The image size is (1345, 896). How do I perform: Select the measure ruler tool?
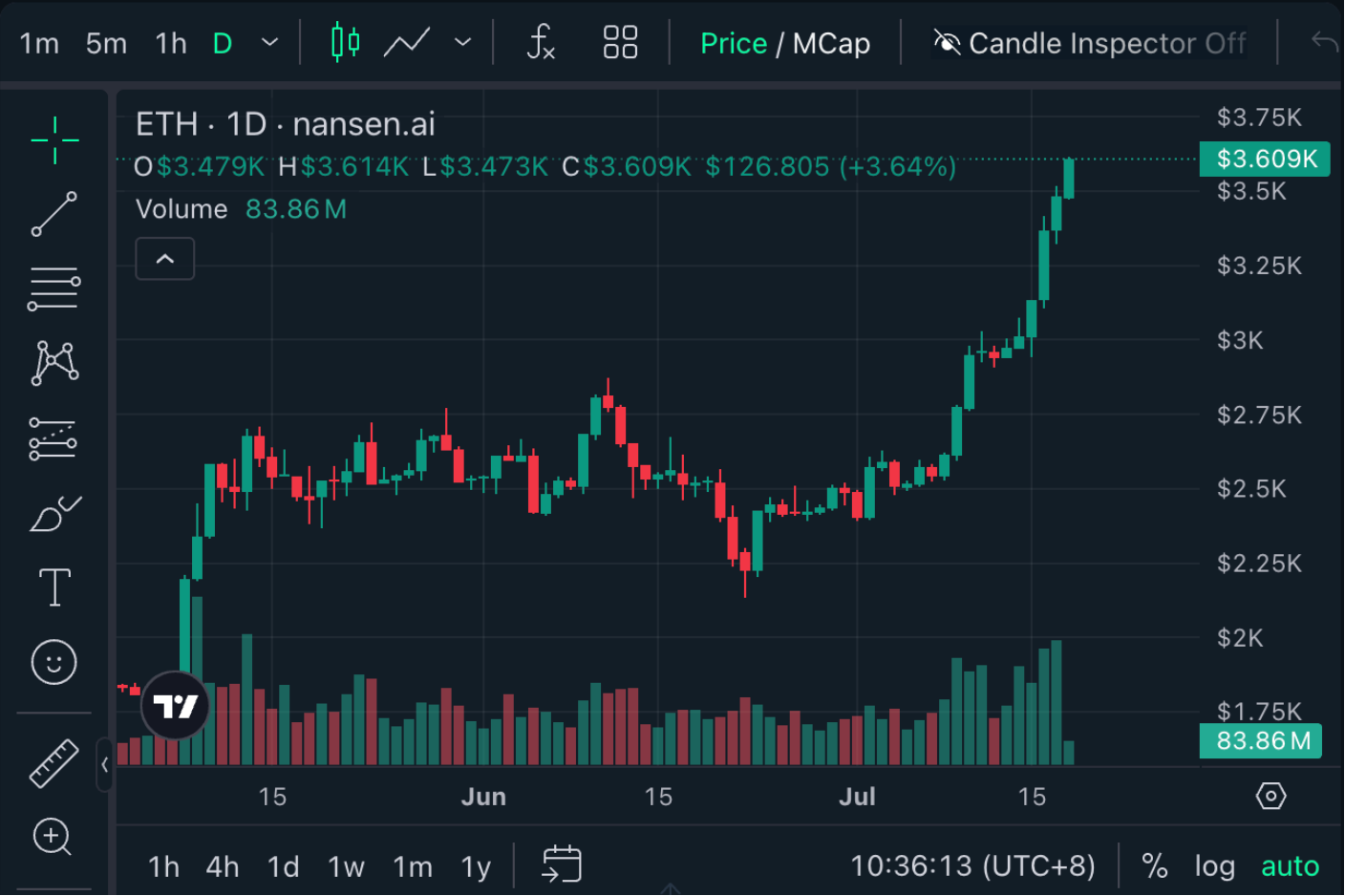click(53, 762)
